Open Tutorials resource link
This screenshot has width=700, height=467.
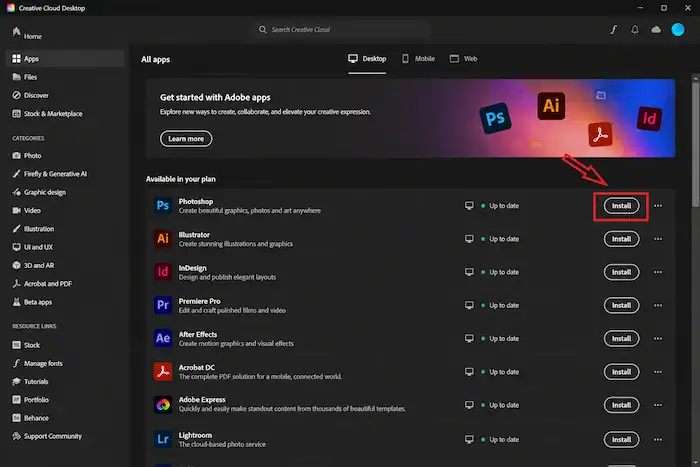[30, 382]
